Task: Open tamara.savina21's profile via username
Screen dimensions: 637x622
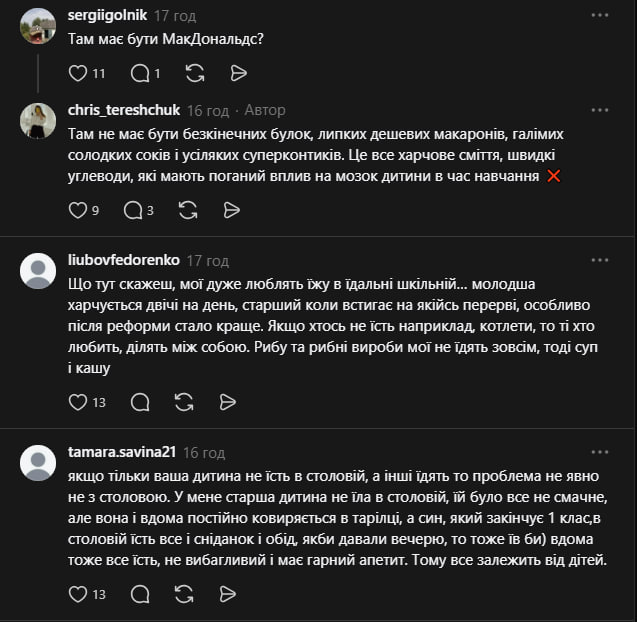Action: (x=122, y=452)
